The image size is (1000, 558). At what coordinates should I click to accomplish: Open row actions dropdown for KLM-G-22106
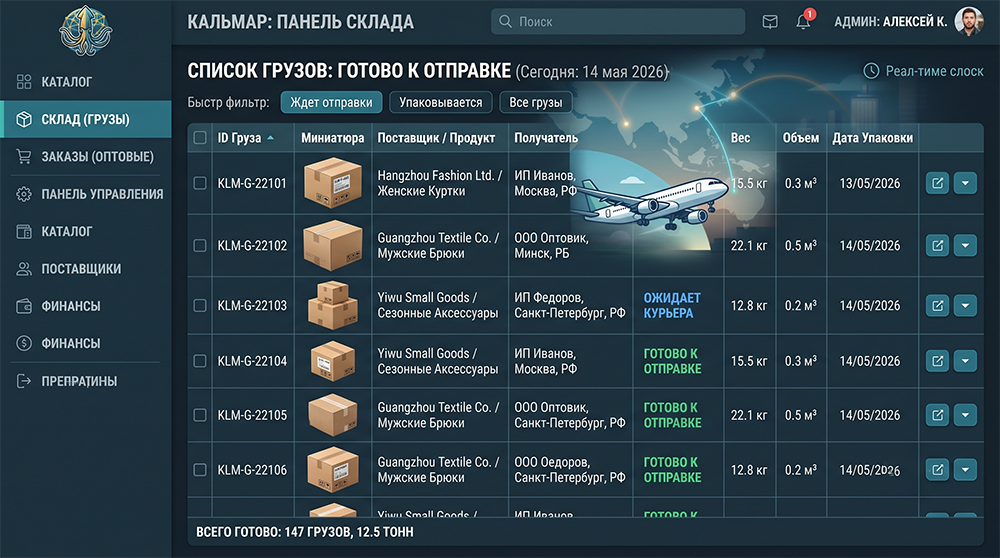(x=965, y=470)
